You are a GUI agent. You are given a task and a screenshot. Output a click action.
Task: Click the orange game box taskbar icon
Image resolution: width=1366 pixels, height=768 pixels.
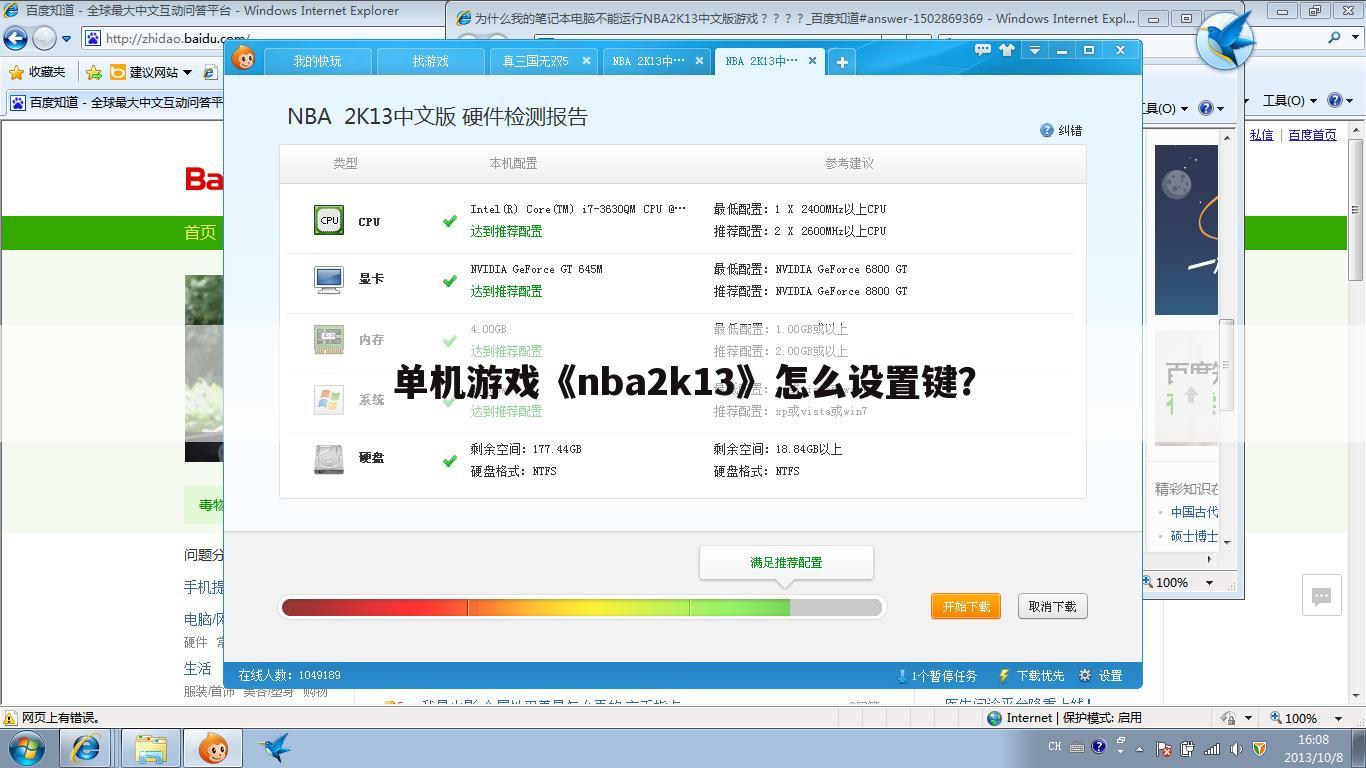(x=213, y=748)
